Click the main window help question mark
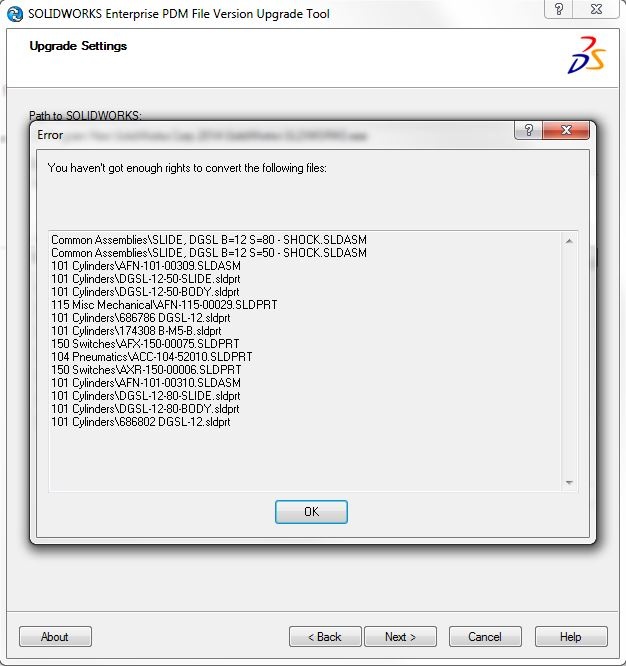This screenshot has height=666, width=626. 558,9
